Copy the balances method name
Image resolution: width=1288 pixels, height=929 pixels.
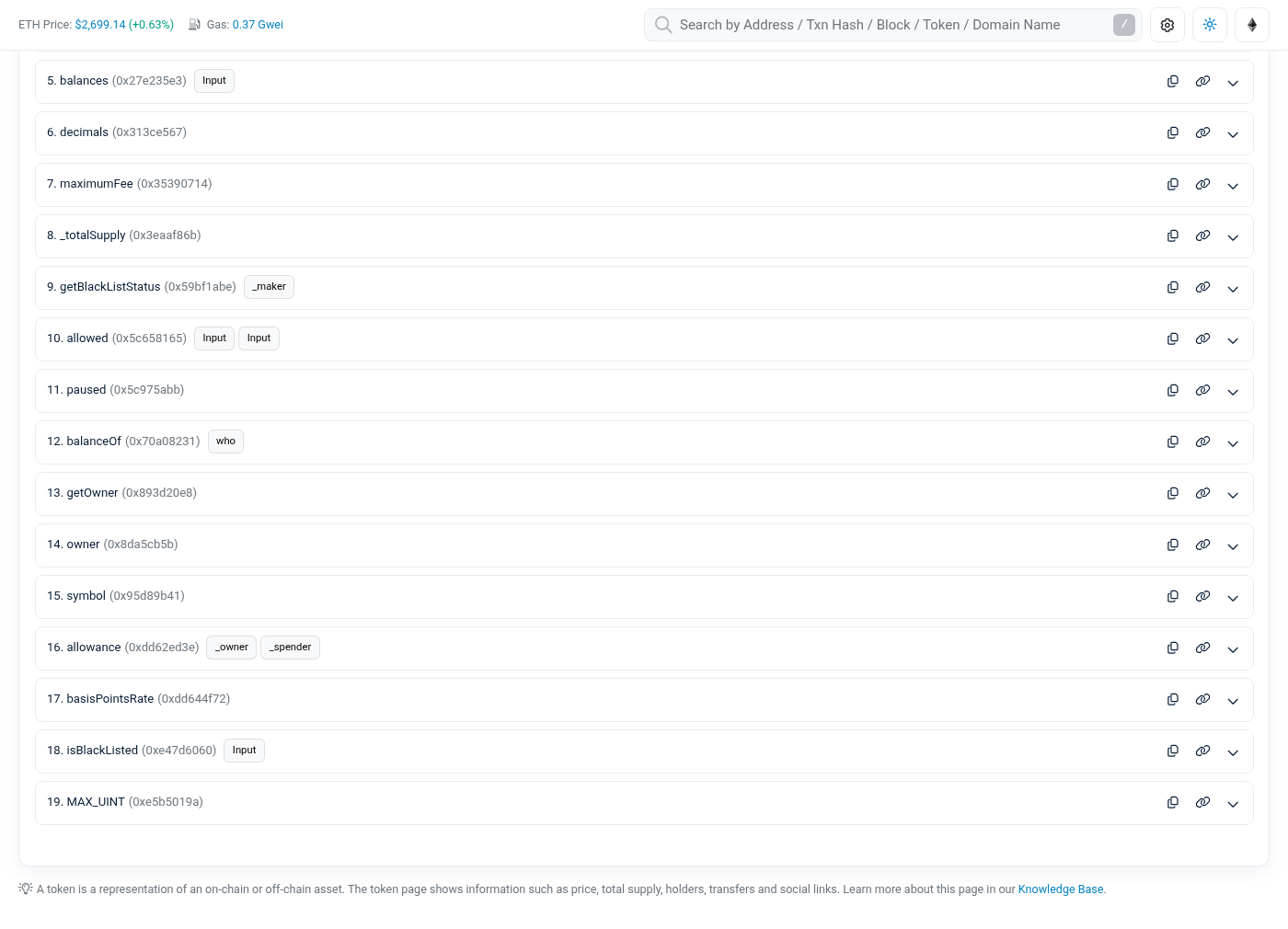[x=1173, y=82]
